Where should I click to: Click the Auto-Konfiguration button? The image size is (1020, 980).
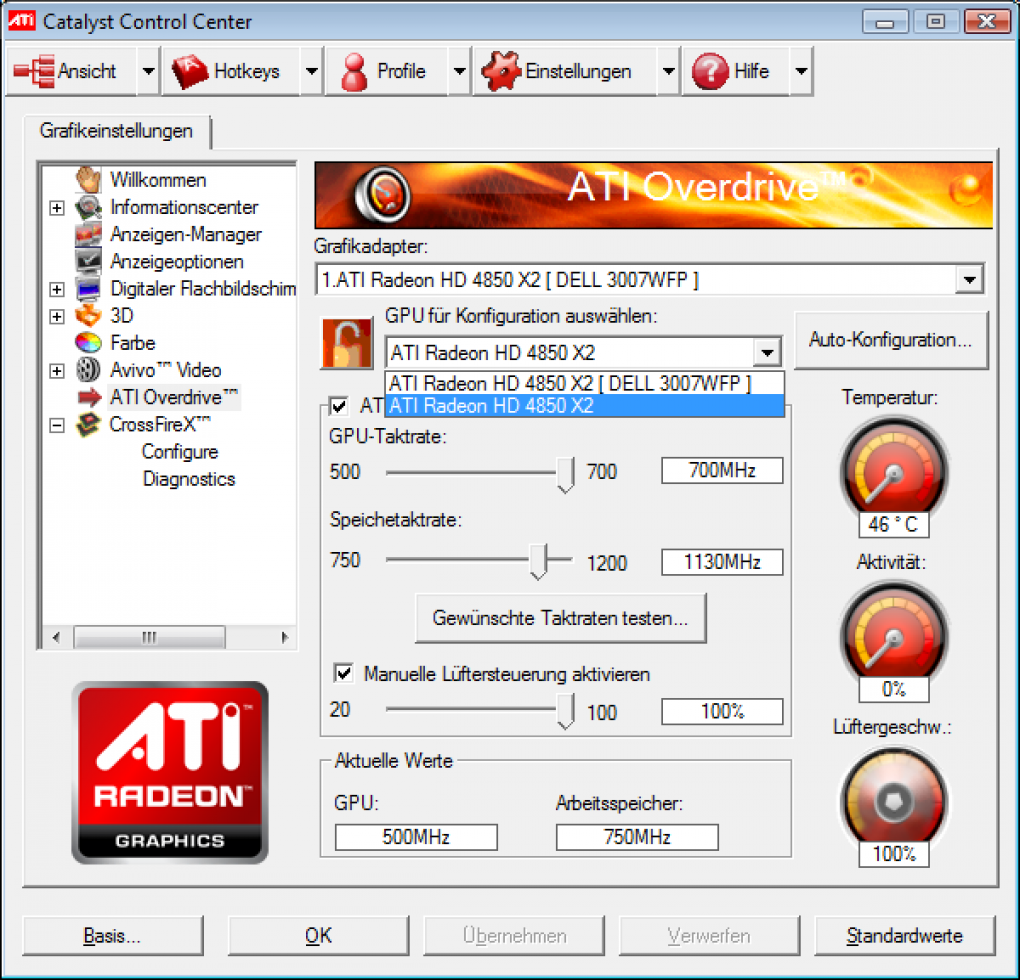(x=891, y=340)
